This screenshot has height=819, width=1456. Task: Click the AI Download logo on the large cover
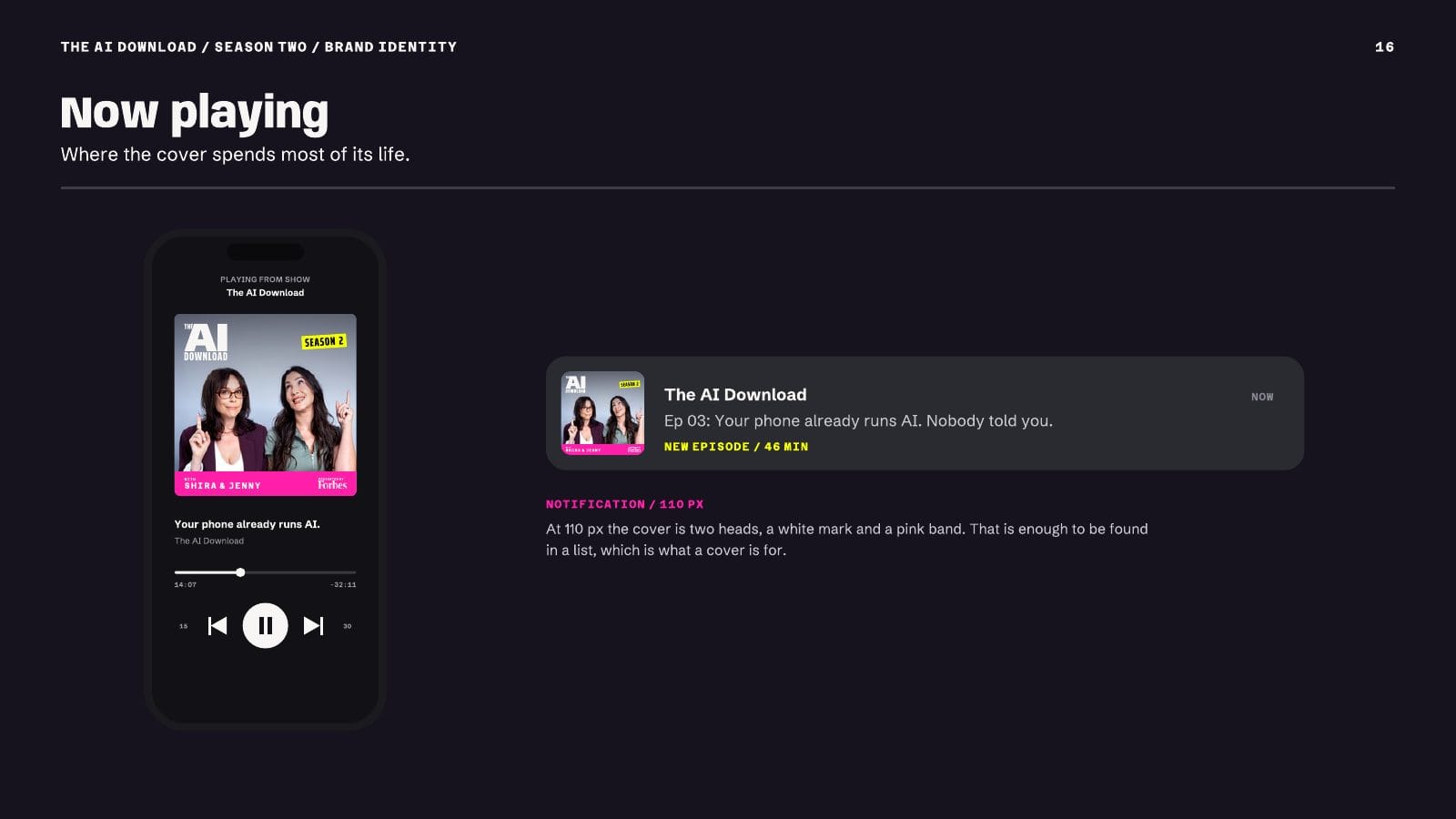pyautogui.click(x=206, y=341)
